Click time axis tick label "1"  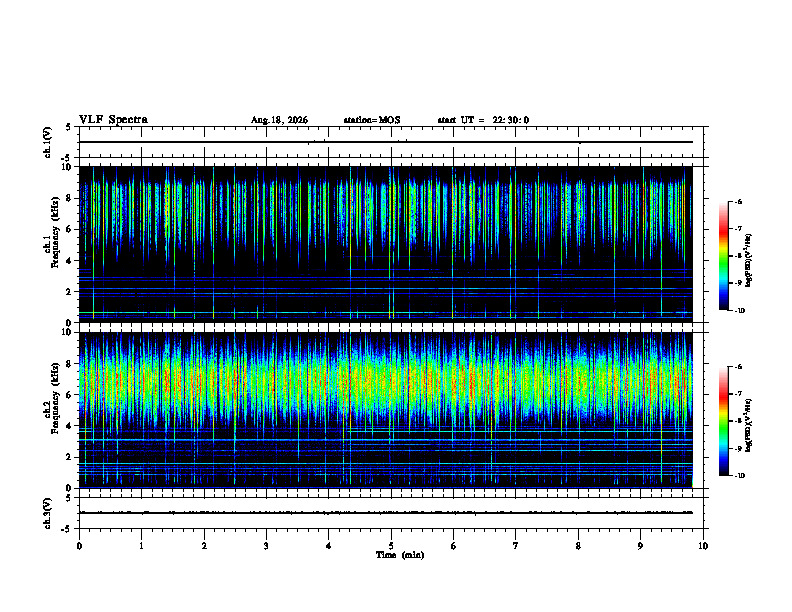pos(141,546)
